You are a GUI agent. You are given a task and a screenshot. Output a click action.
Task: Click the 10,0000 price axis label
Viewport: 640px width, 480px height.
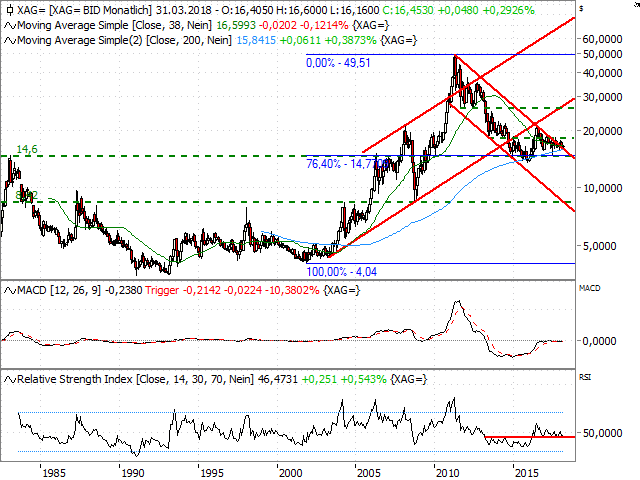[602, 188]
